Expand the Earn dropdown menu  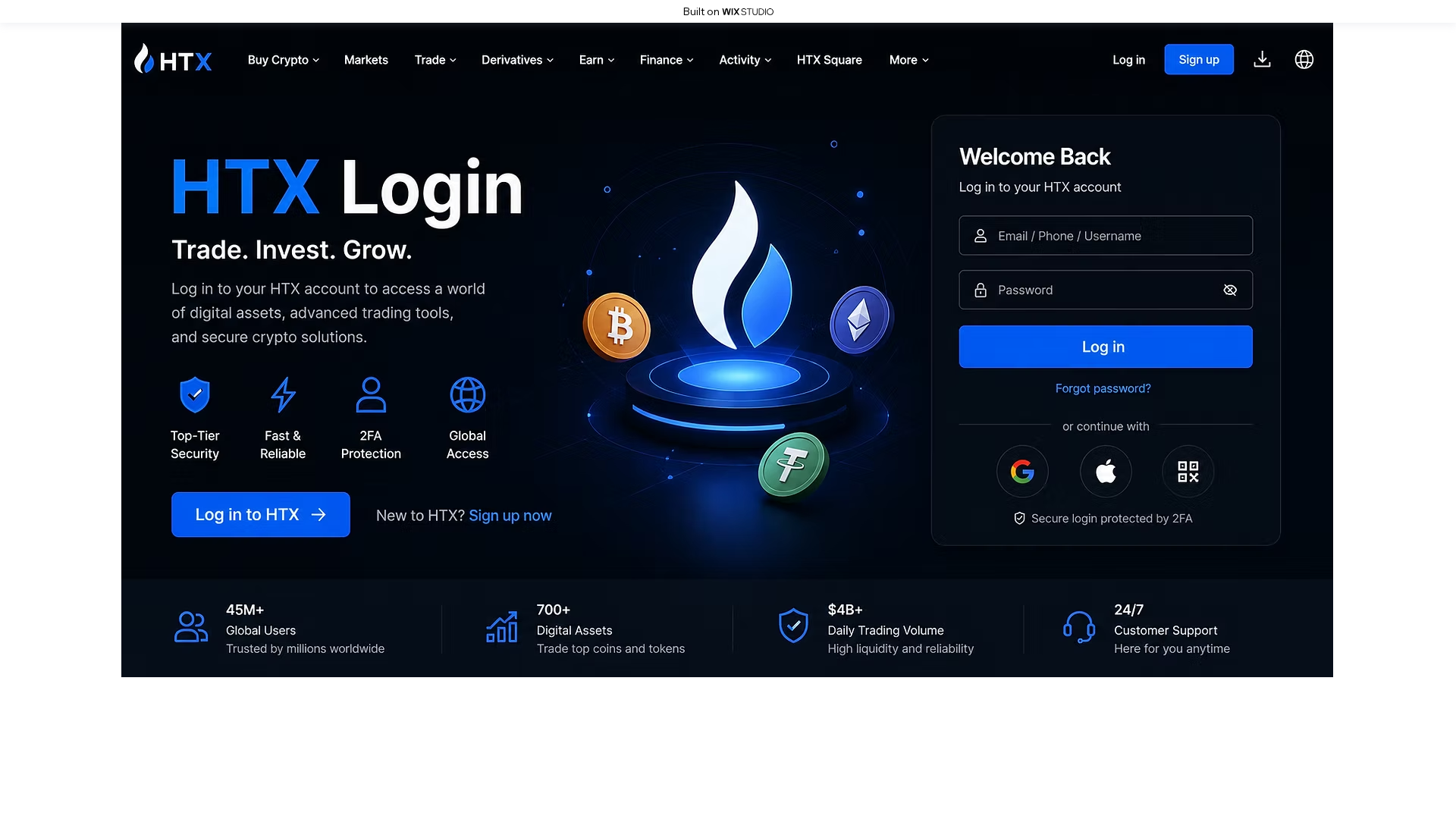[597, 60]
